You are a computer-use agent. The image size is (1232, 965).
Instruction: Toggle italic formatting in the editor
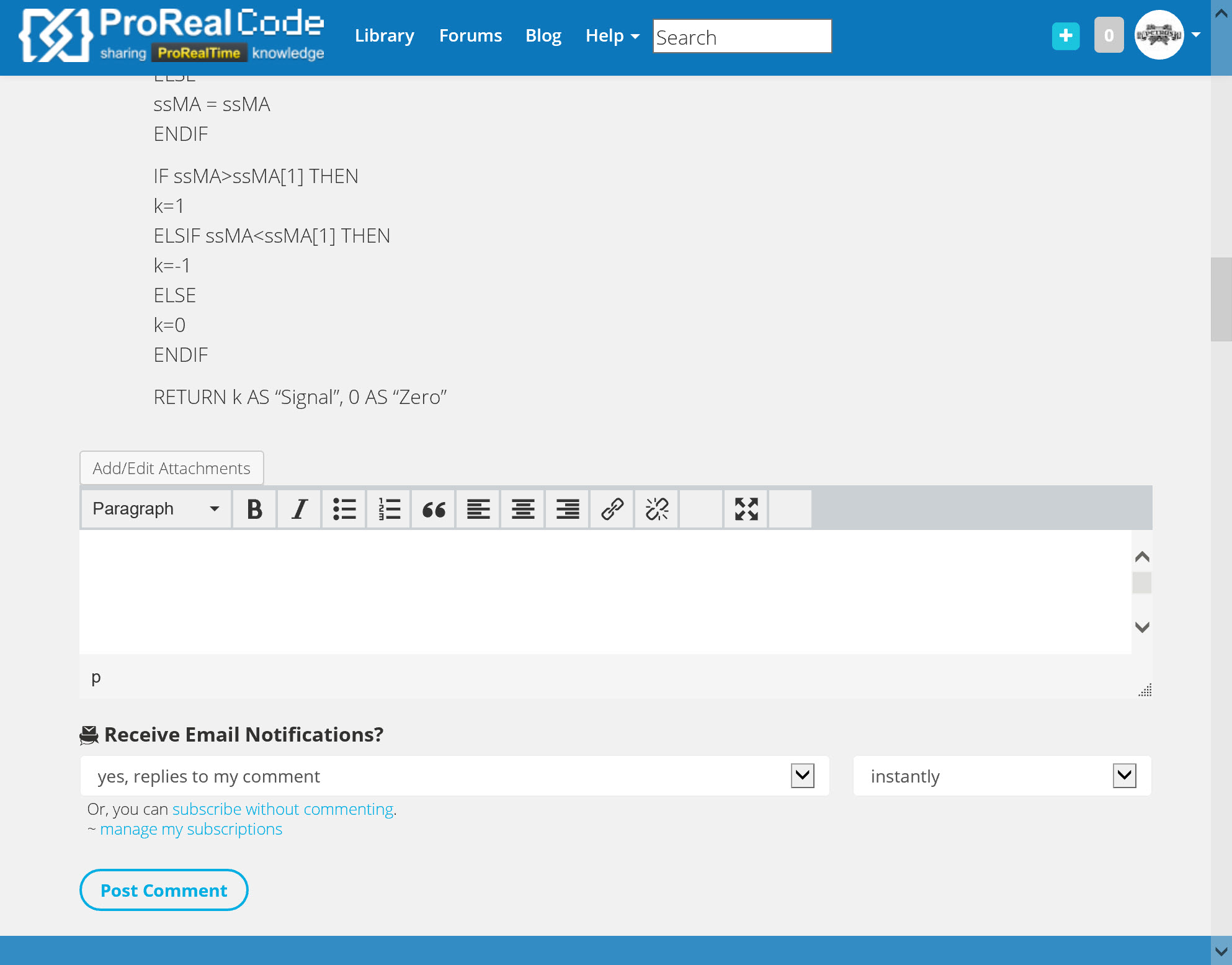click(x=299, y=509)
